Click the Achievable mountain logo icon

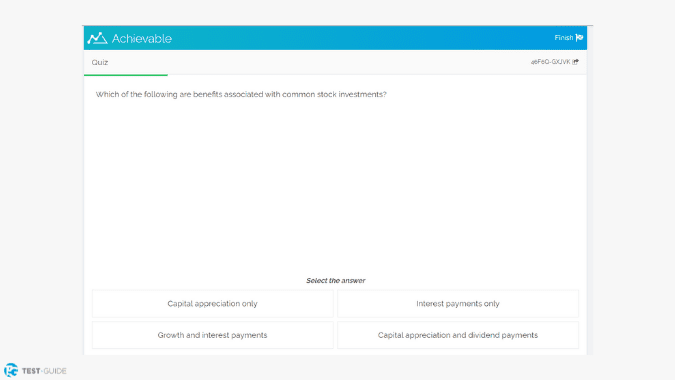click(x=97, y=38)
